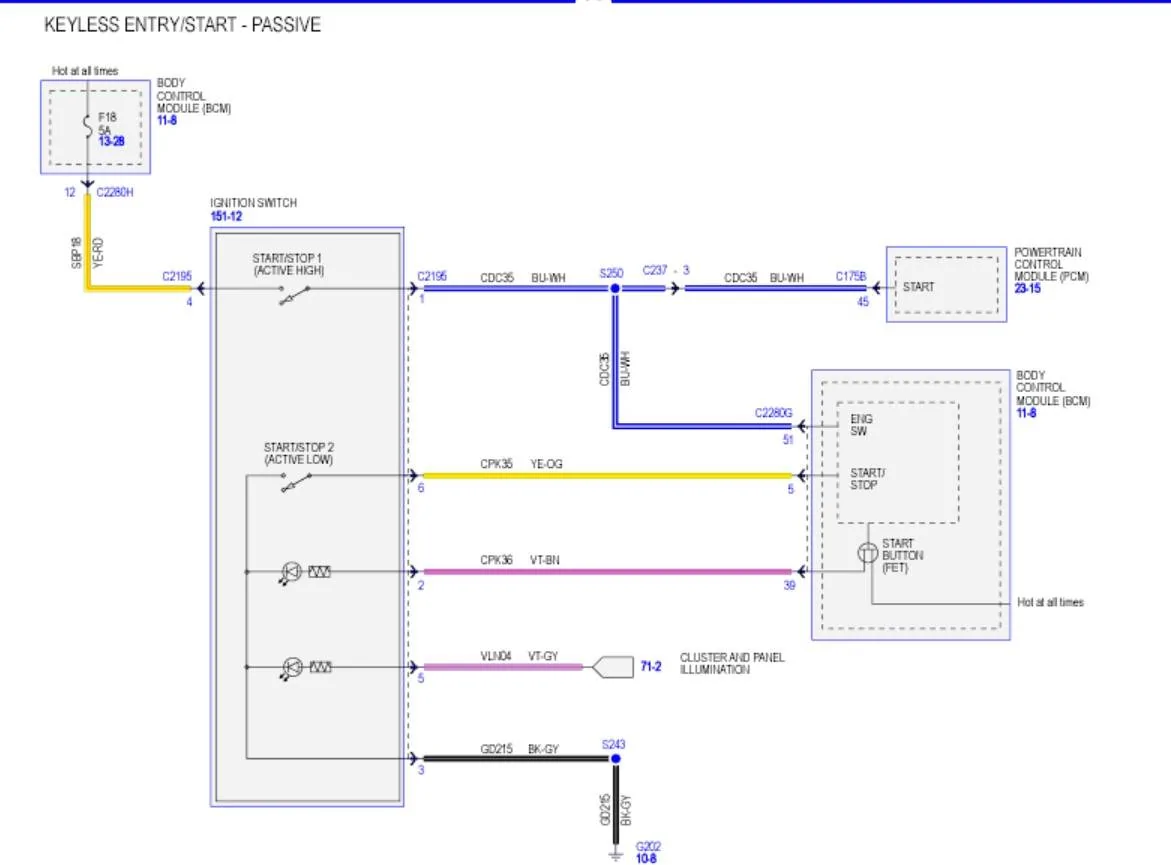
Task: Click the VT-GY wire color label
Action: 543,657
